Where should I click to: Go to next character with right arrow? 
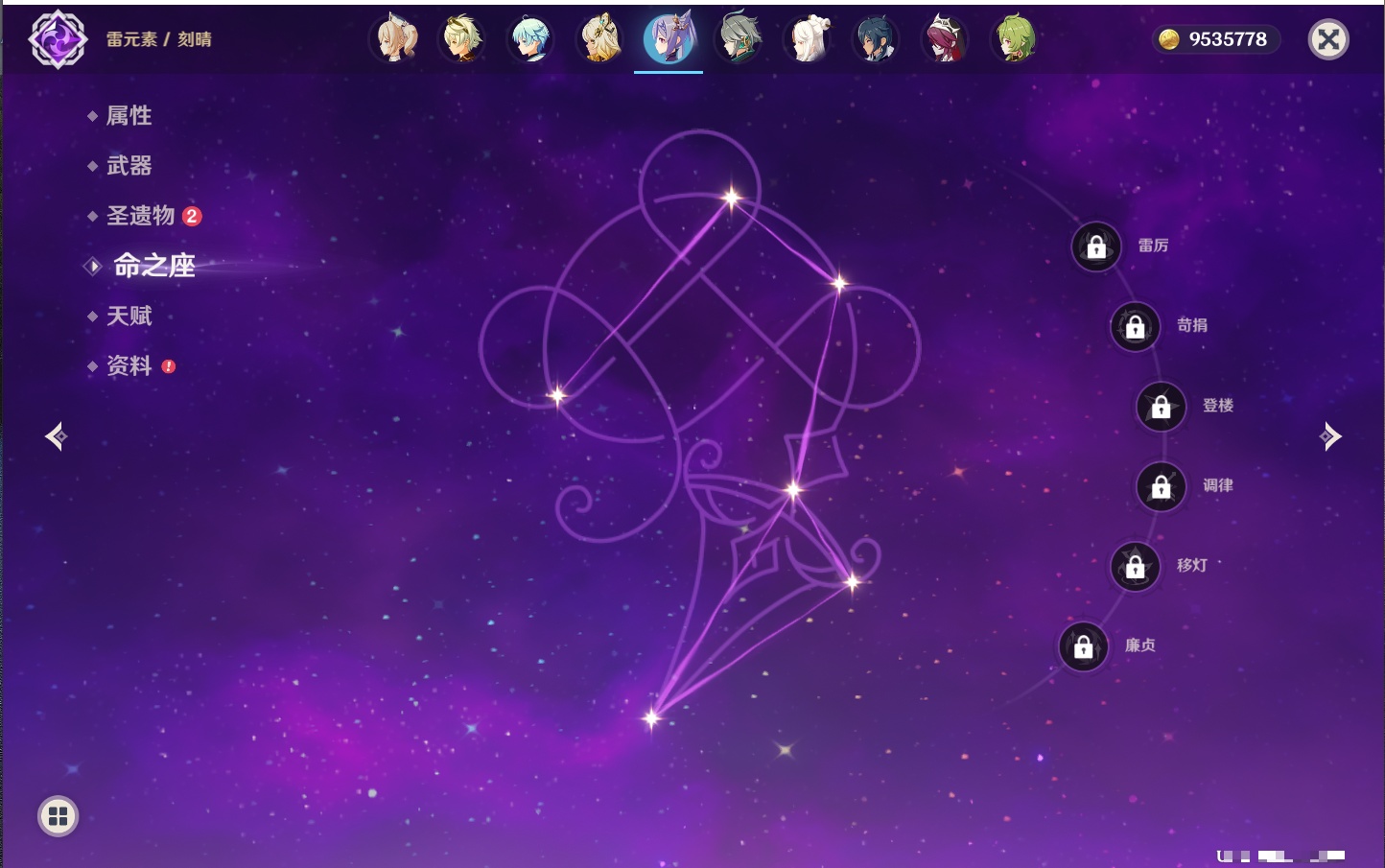(x=1330, y=436)
